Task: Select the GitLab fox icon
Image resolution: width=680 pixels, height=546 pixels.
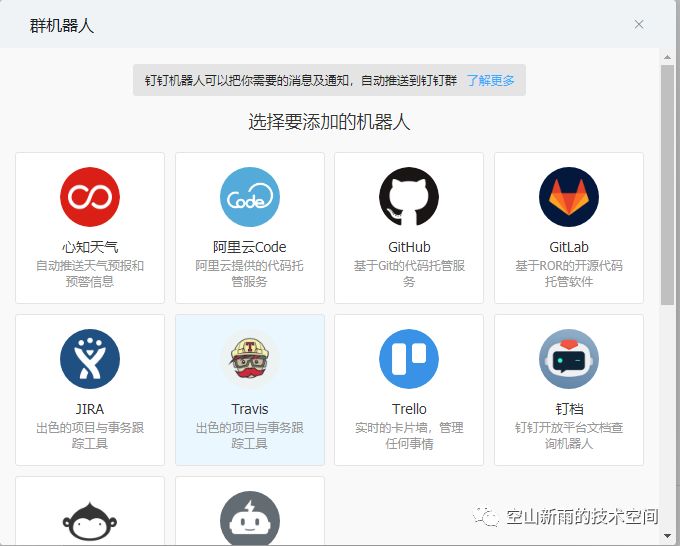Action: (x=569, y=197)
